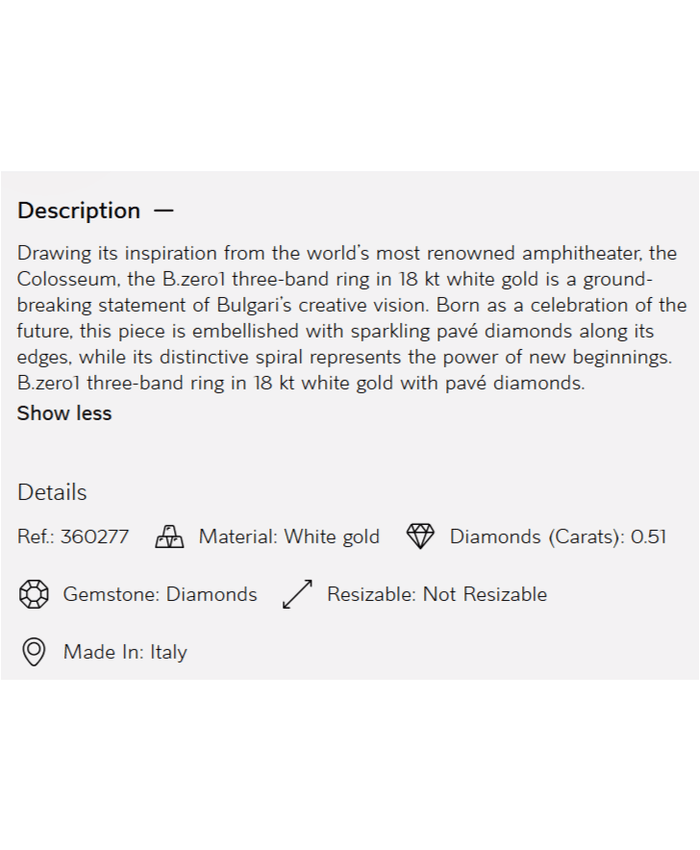The height and width of the screenshot is (850, 700).
Task: Click the Ref: 360277 reference text
Action: [x=73, y=537]
